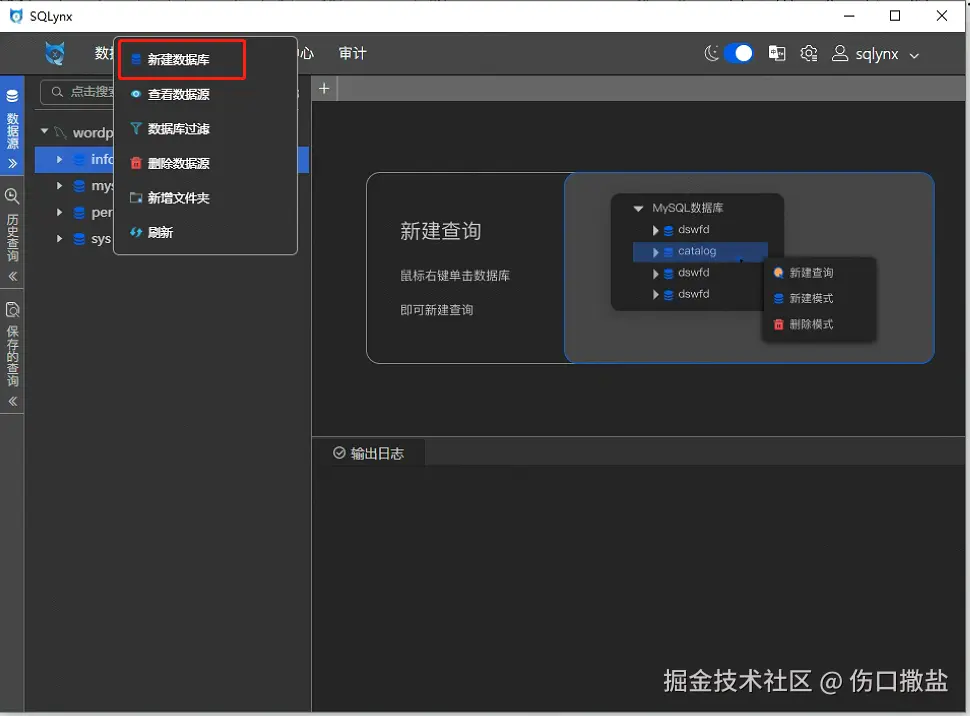Click the user avatar icon
This screenshot has height=716, width=970.
point(839,53)
